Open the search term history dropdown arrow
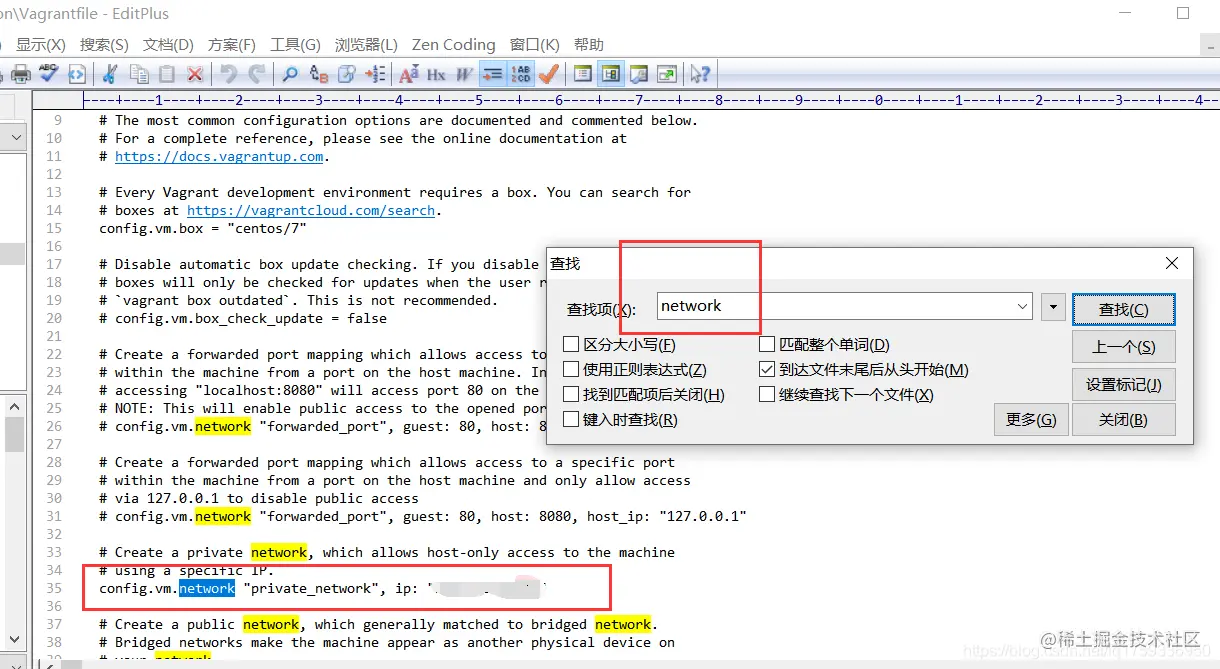The height and width of the screenshot is (669, 1220). 1021,307
